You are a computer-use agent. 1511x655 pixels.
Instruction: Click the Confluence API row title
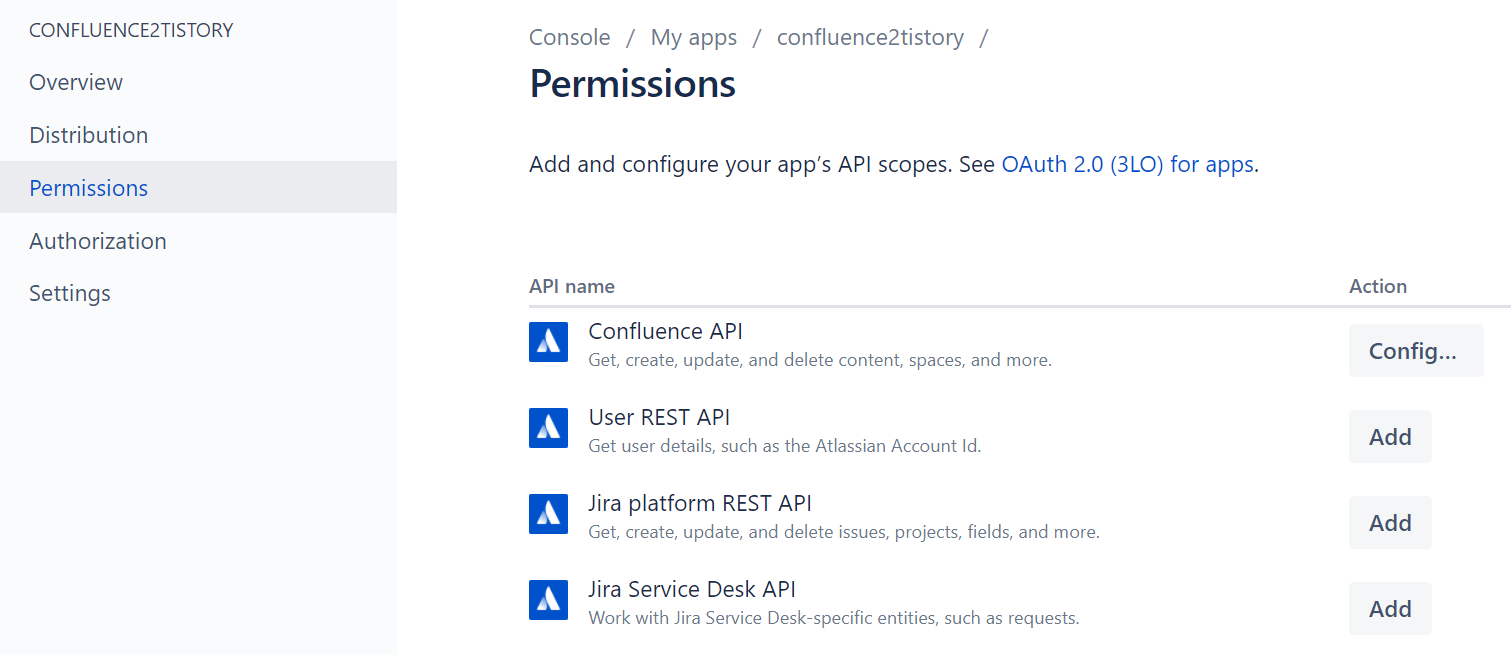666,331
